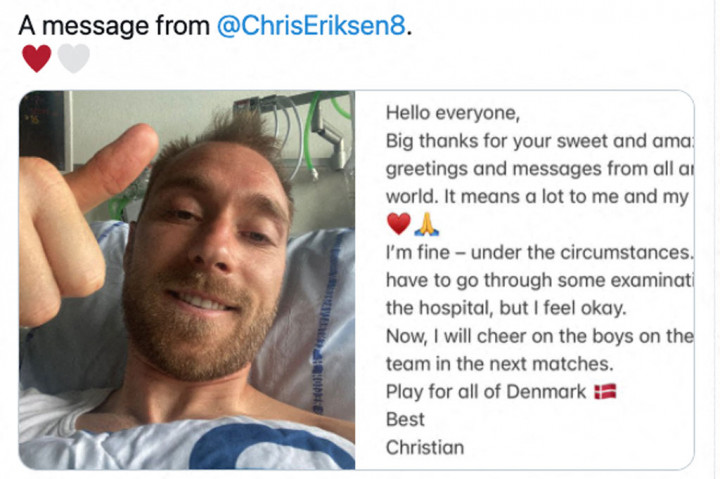Click the blue logo on the white bedding
Viewport: 720px width, 479px height.
pyautogui.click(x=270, y=447)
